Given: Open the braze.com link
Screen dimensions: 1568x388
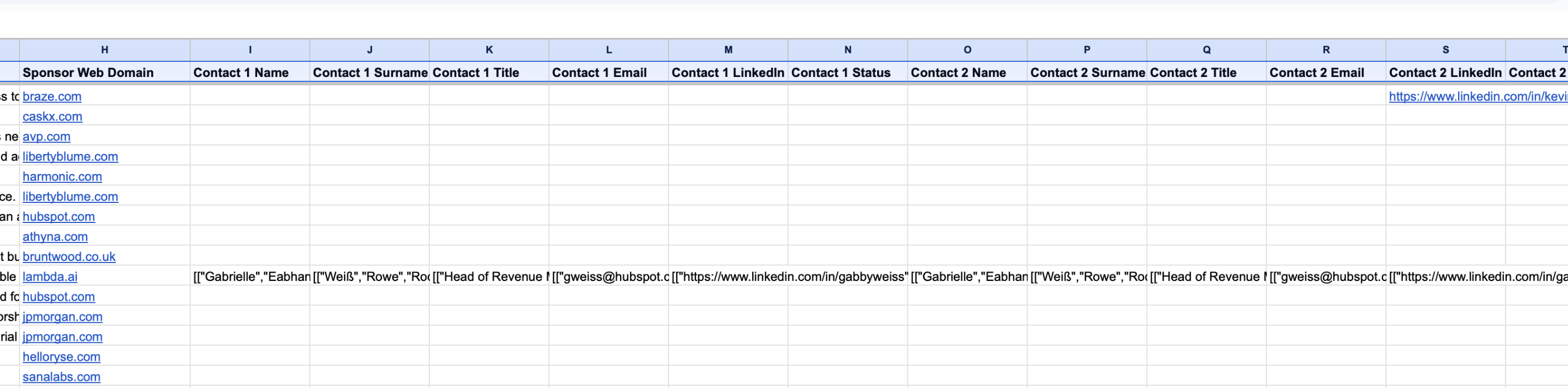Looking at the screenshot, I should click(52, 96).
